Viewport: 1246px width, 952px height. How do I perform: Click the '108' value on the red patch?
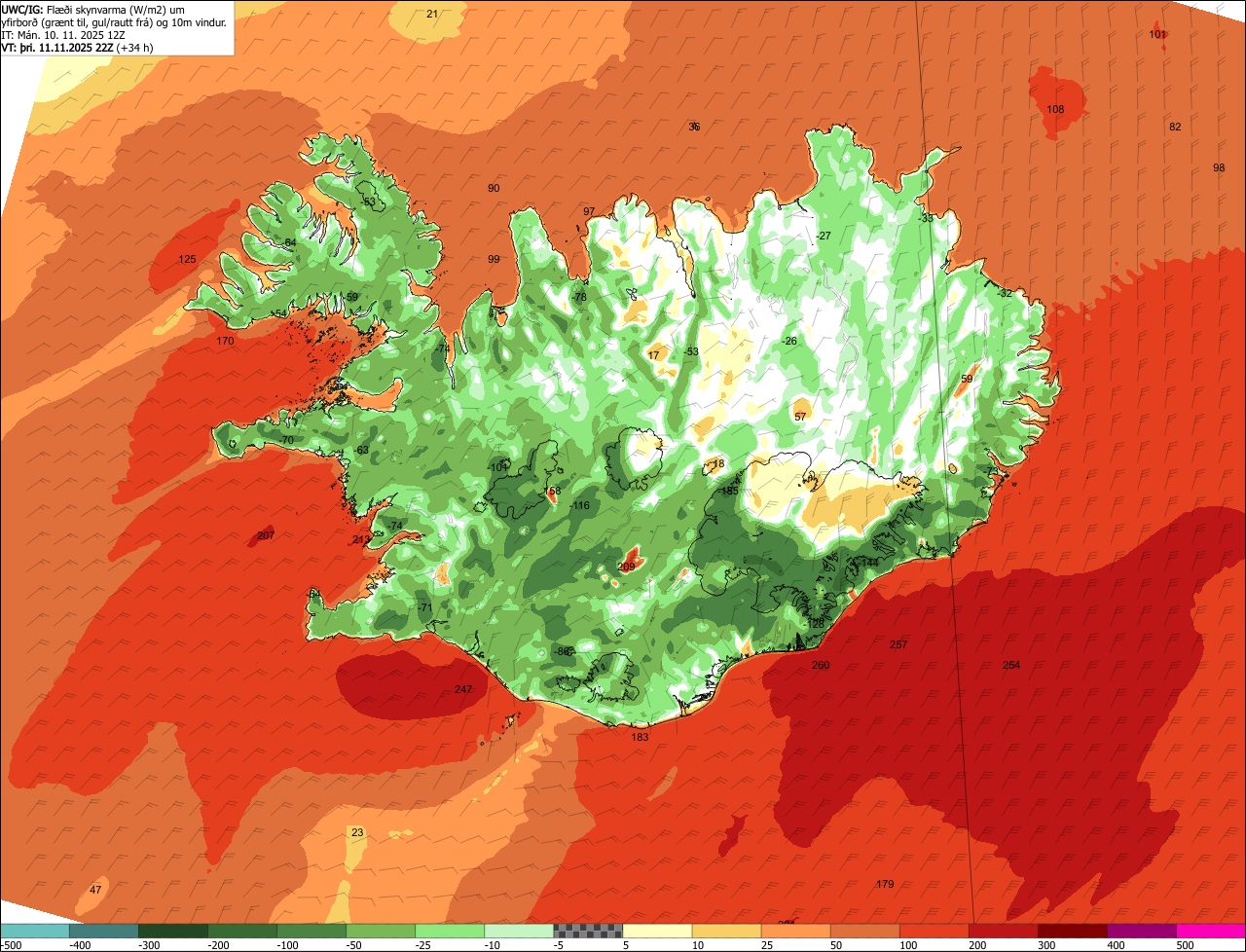point(1055,109)
